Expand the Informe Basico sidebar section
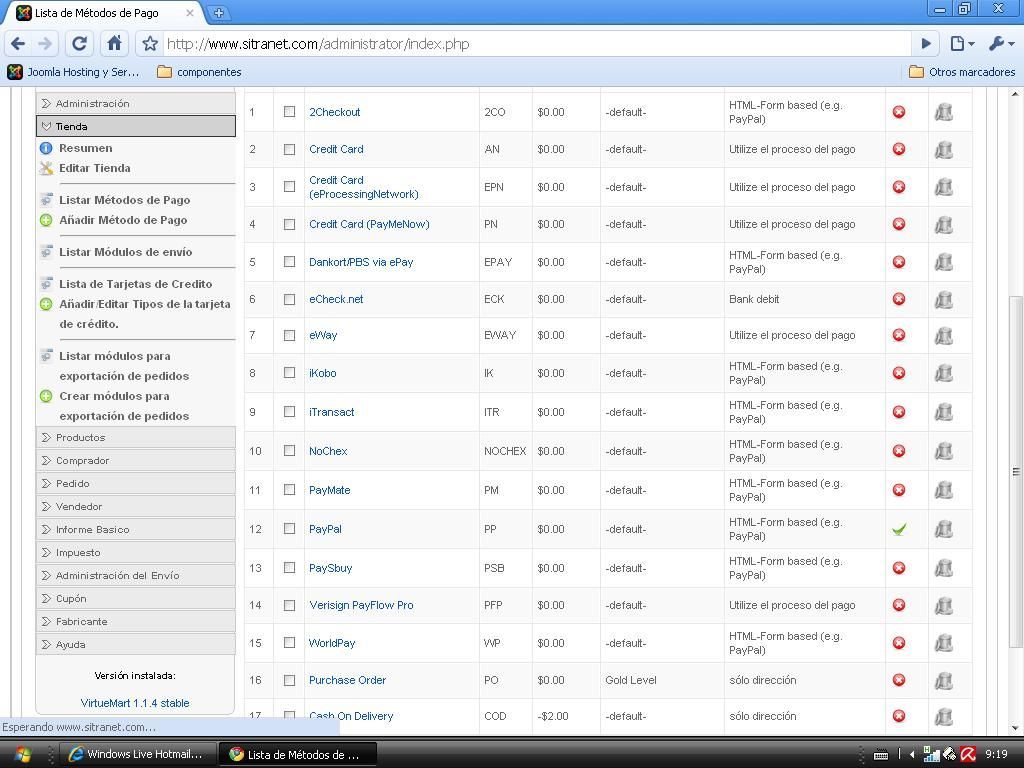This screenshot has height=768, width=1024. pyautogui.click(x=136, y=530)
